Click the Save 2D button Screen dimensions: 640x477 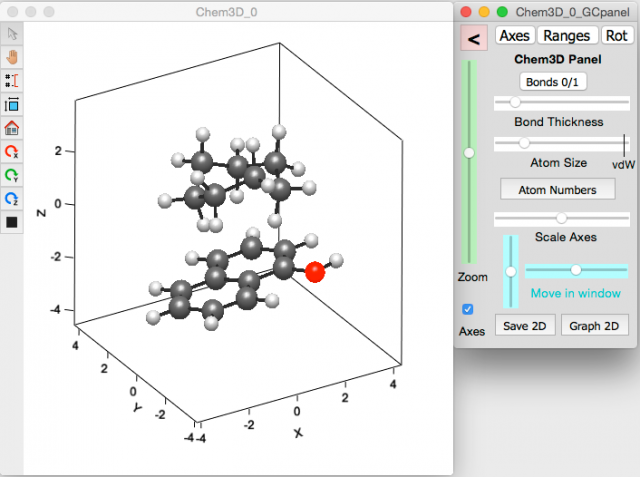(525, 326)
